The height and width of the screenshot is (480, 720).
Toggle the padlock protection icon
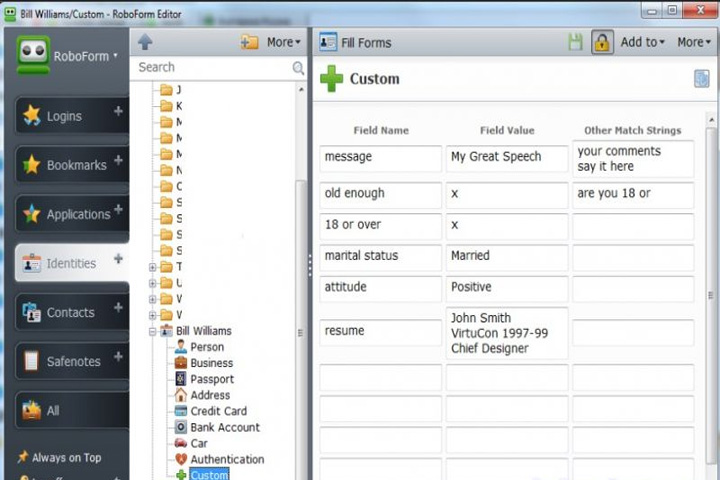(x=602, y=42)
